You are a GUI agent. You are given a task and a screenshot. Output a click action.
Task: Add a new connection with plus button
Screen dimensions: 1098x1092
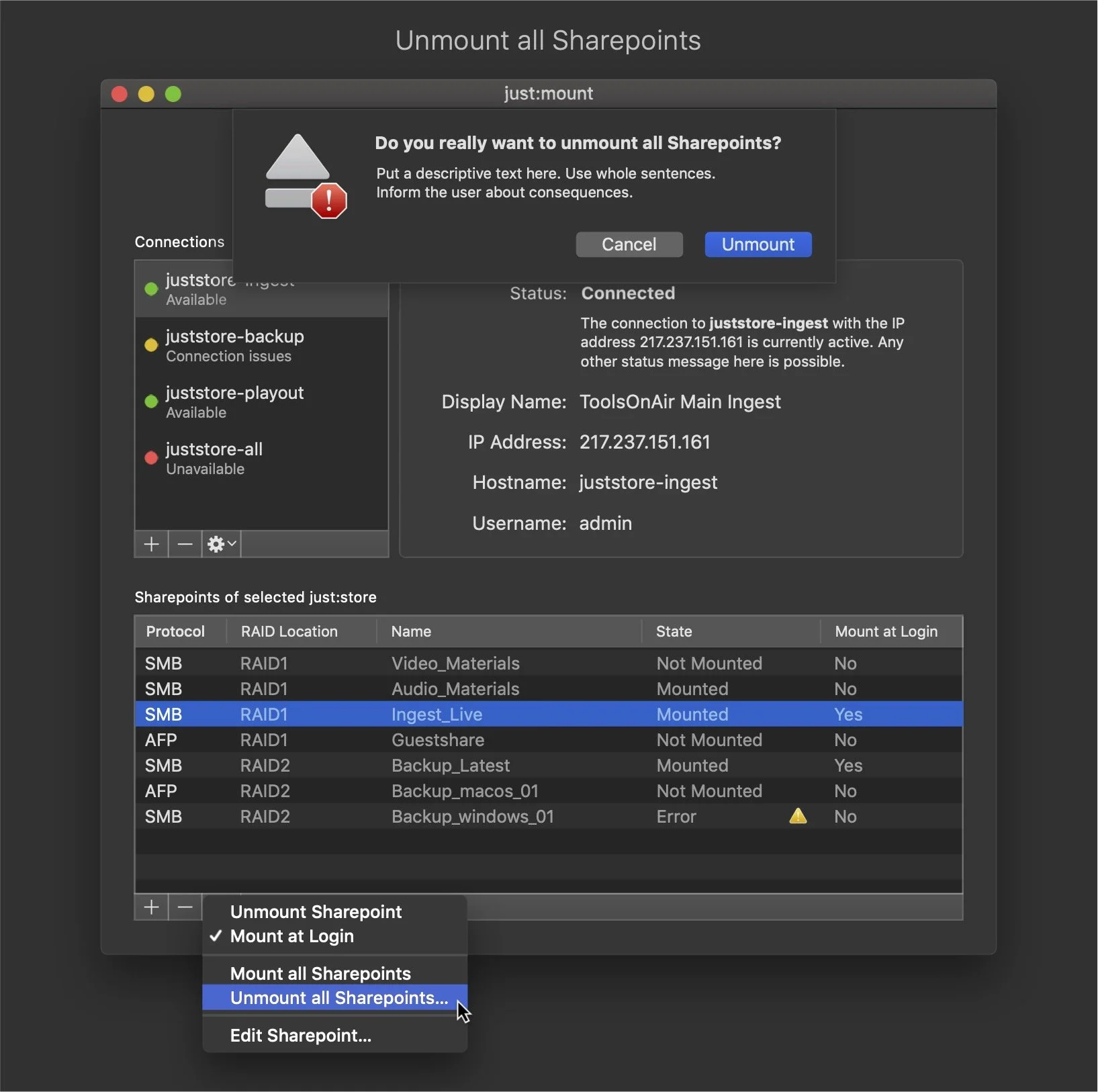(x=152, y=544)
